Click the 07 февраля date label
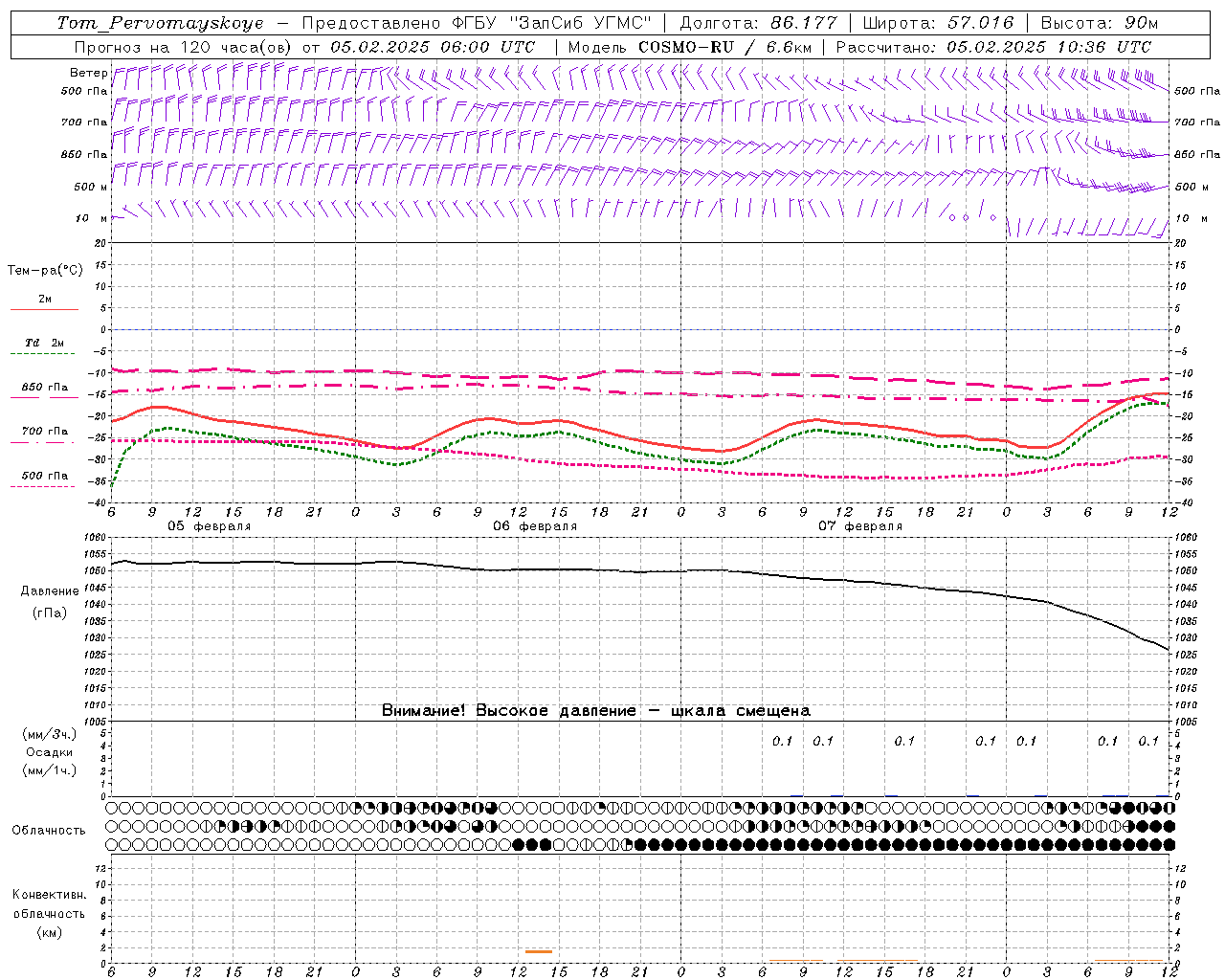Image resolution: width=1225 pixels, height=980 pixels. click(860, 526)
